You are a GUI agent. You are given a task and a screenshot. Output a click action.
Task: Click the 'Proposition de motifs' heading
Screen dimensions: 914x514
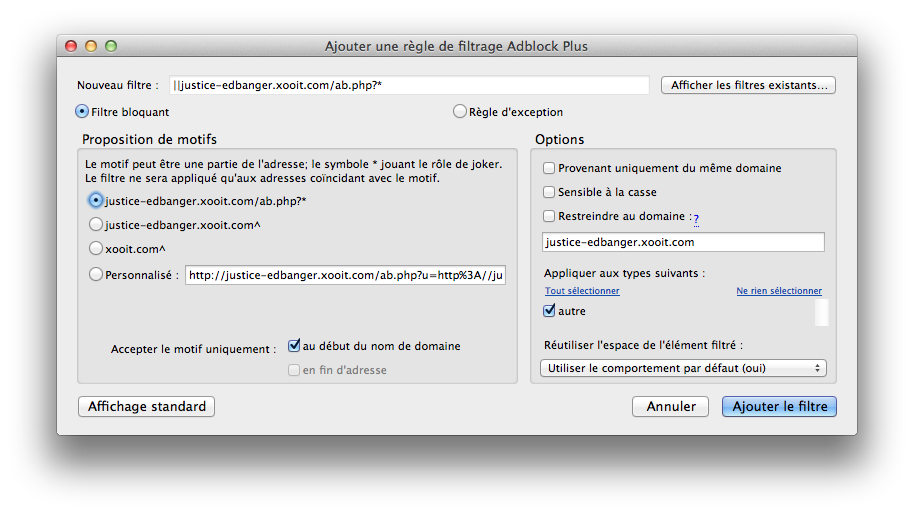[149, 139]
